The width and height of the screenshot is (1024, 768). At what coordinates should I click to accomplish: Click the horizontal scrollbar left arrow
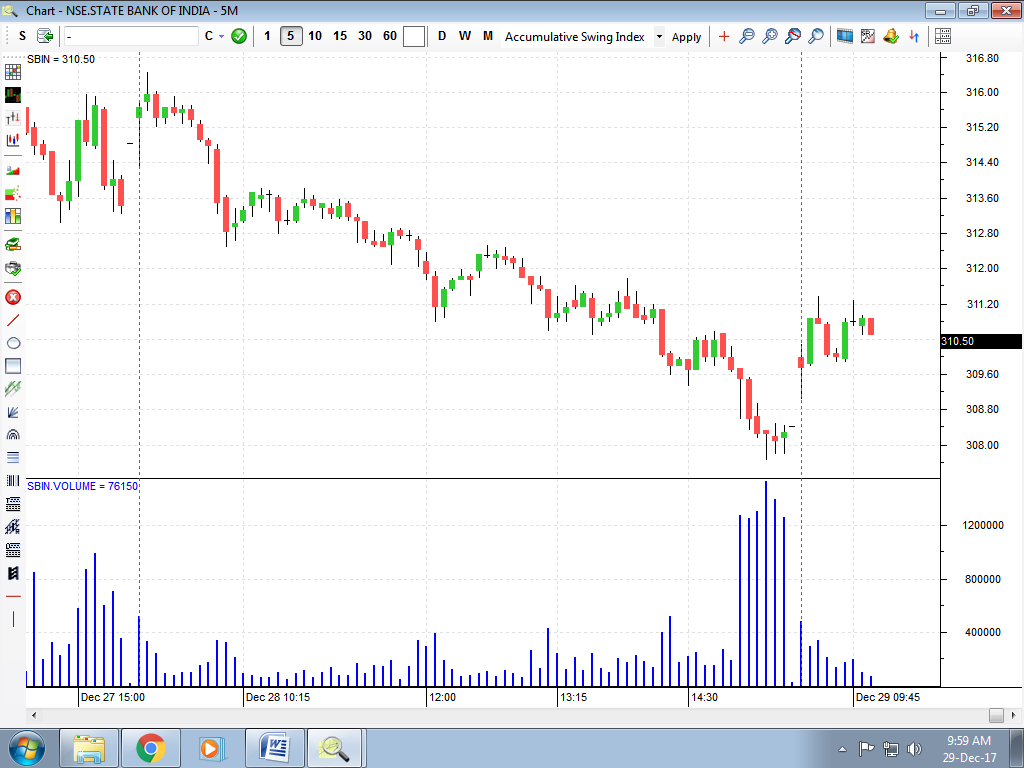34,715
